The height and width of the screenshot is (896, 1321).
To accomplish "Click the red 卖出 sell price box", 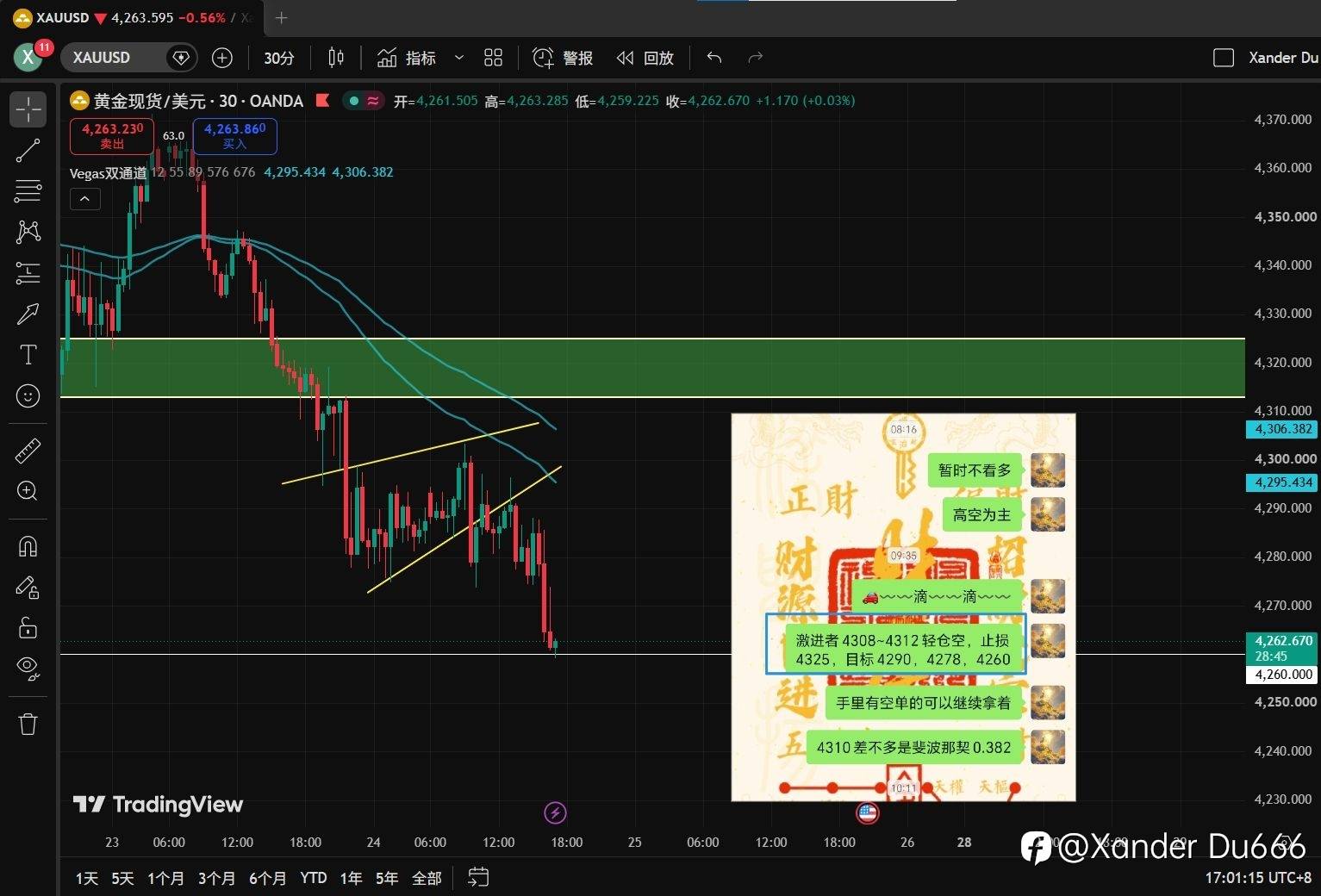I will pyautogui.click(x=112, y=136).
